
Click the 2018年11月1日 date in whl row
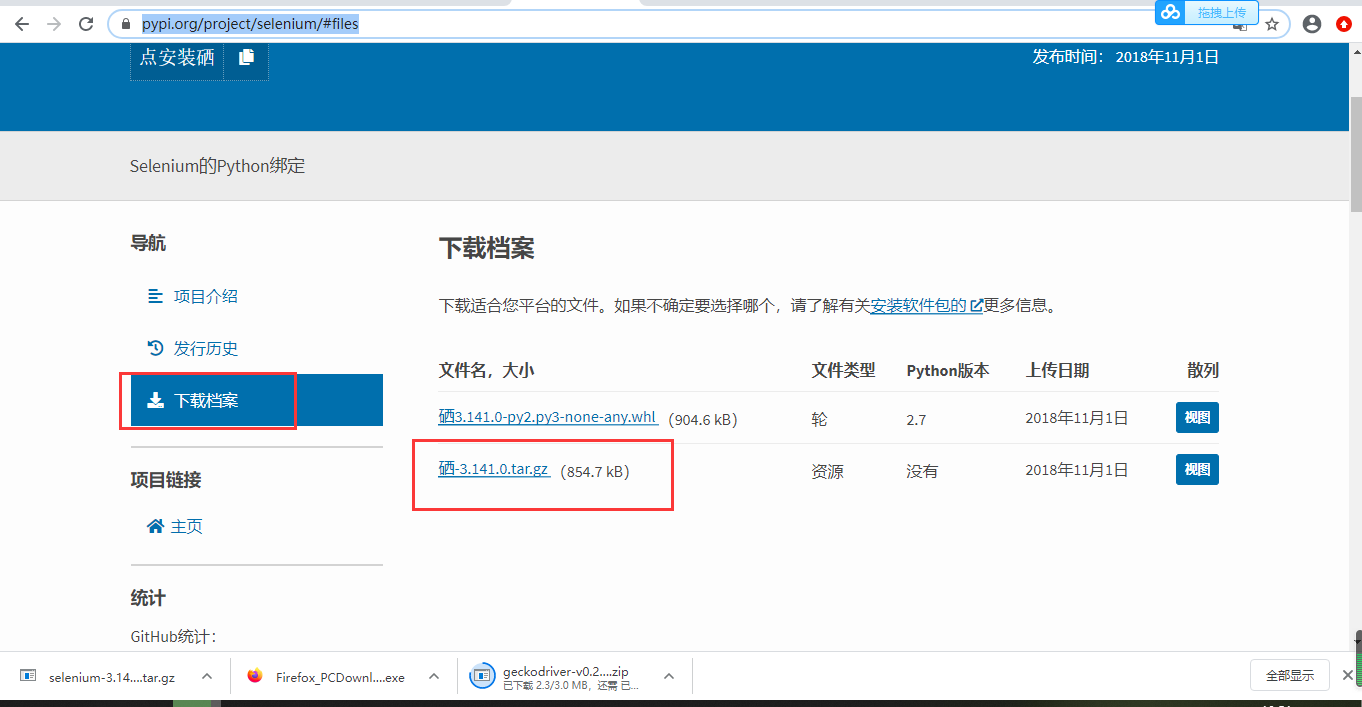pyautogui.click(x=1077, y=418)
